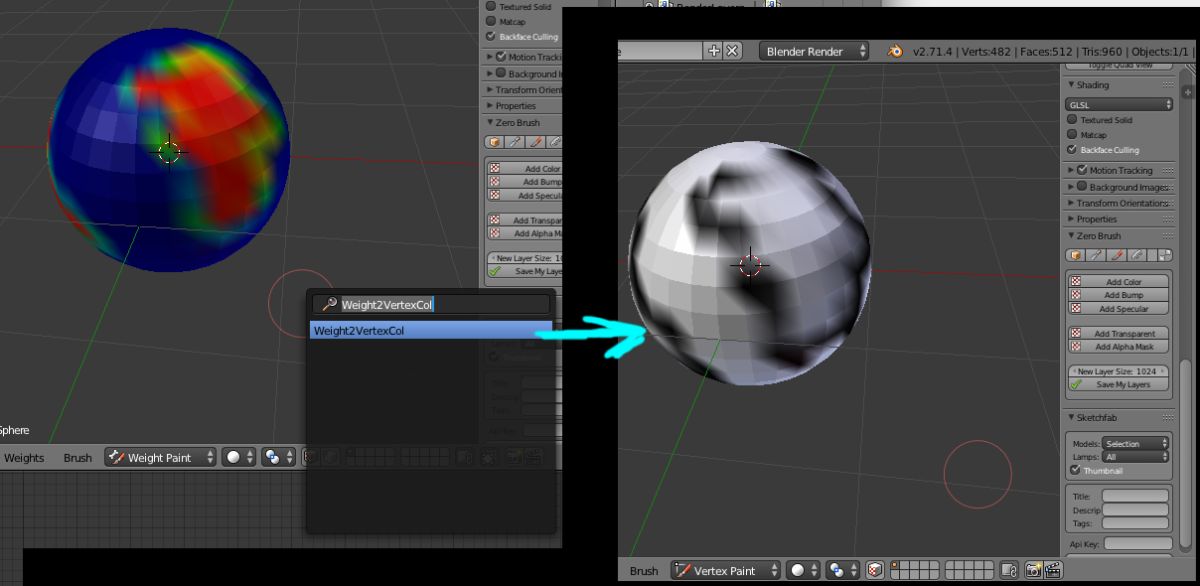Uncheck the Sketchfab Thumbnail checkbox
The image size is (1200, 586).
[x=1075, y=470]
